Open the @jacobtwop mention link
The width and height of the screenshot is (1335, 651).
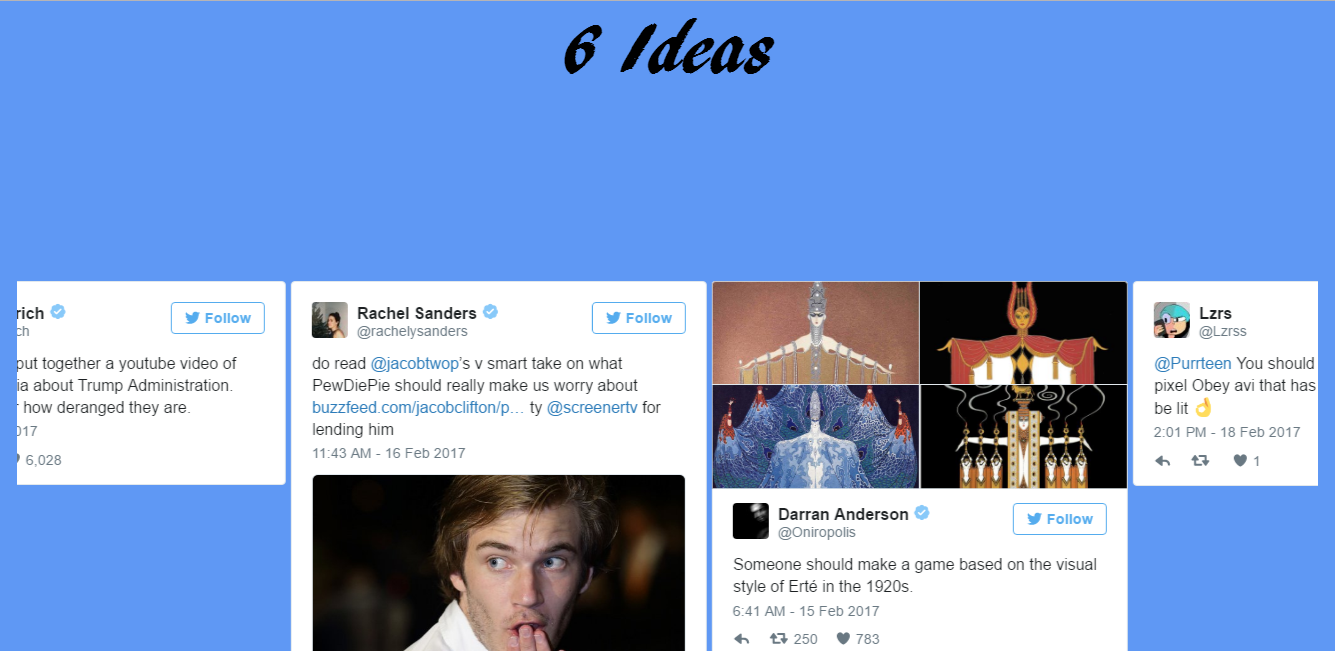pyautogui.click(x=415, y=364)
